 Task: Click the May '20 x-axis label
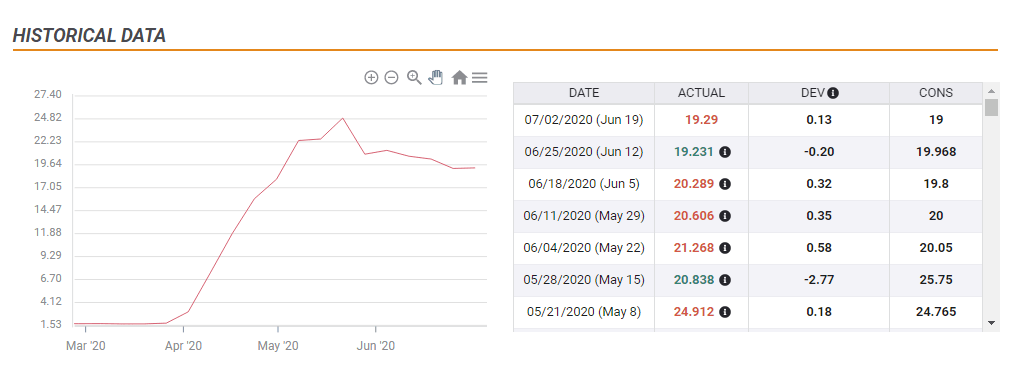278,347
